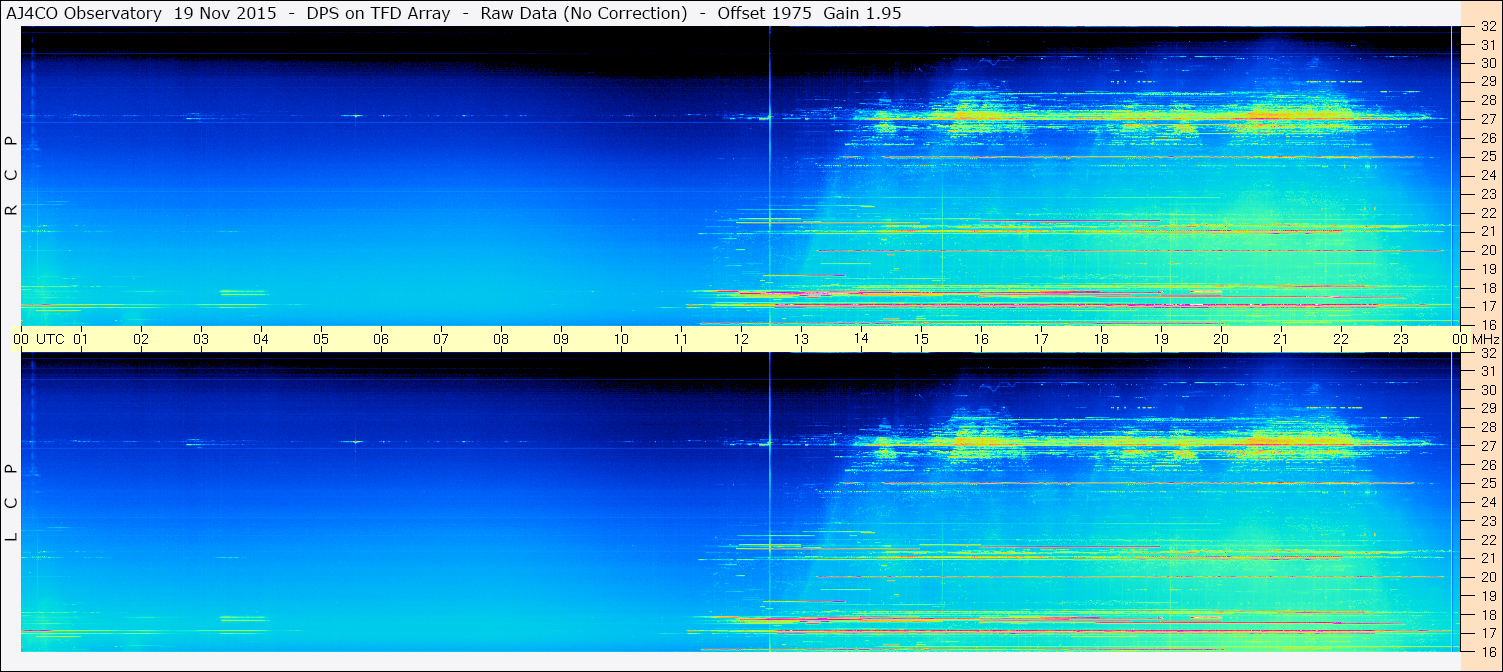Click the 30 MHz tick on the RCP scale
The height and width of the screenshot is (672, 1503).
[x=1487, y=64]
